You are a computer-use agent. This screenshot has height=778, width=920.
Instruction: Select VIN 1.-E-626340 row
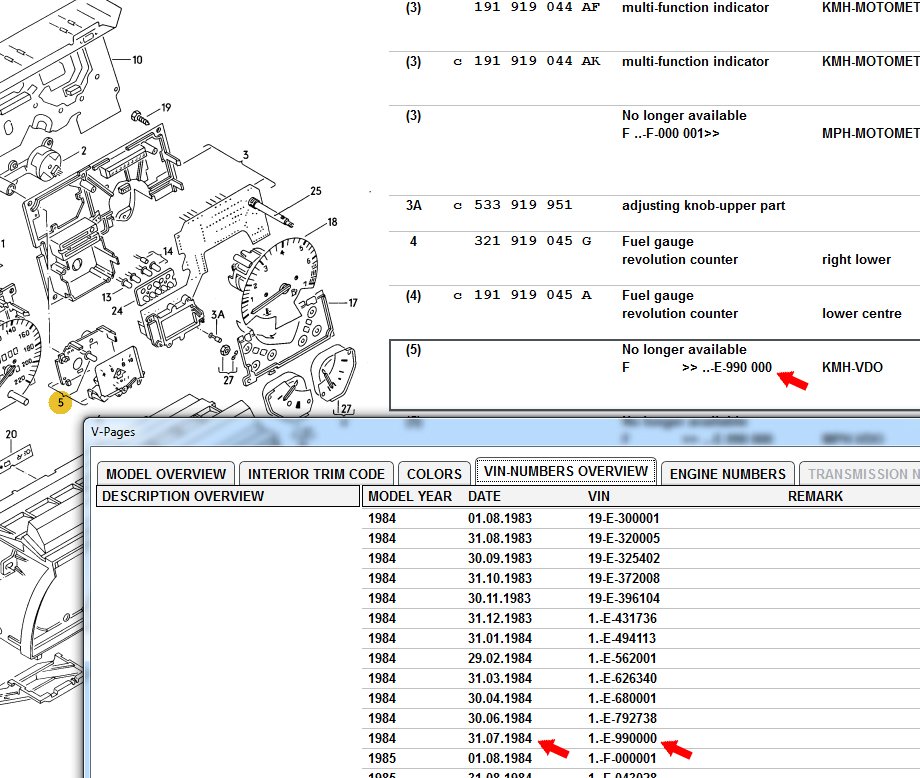point(623,678)
